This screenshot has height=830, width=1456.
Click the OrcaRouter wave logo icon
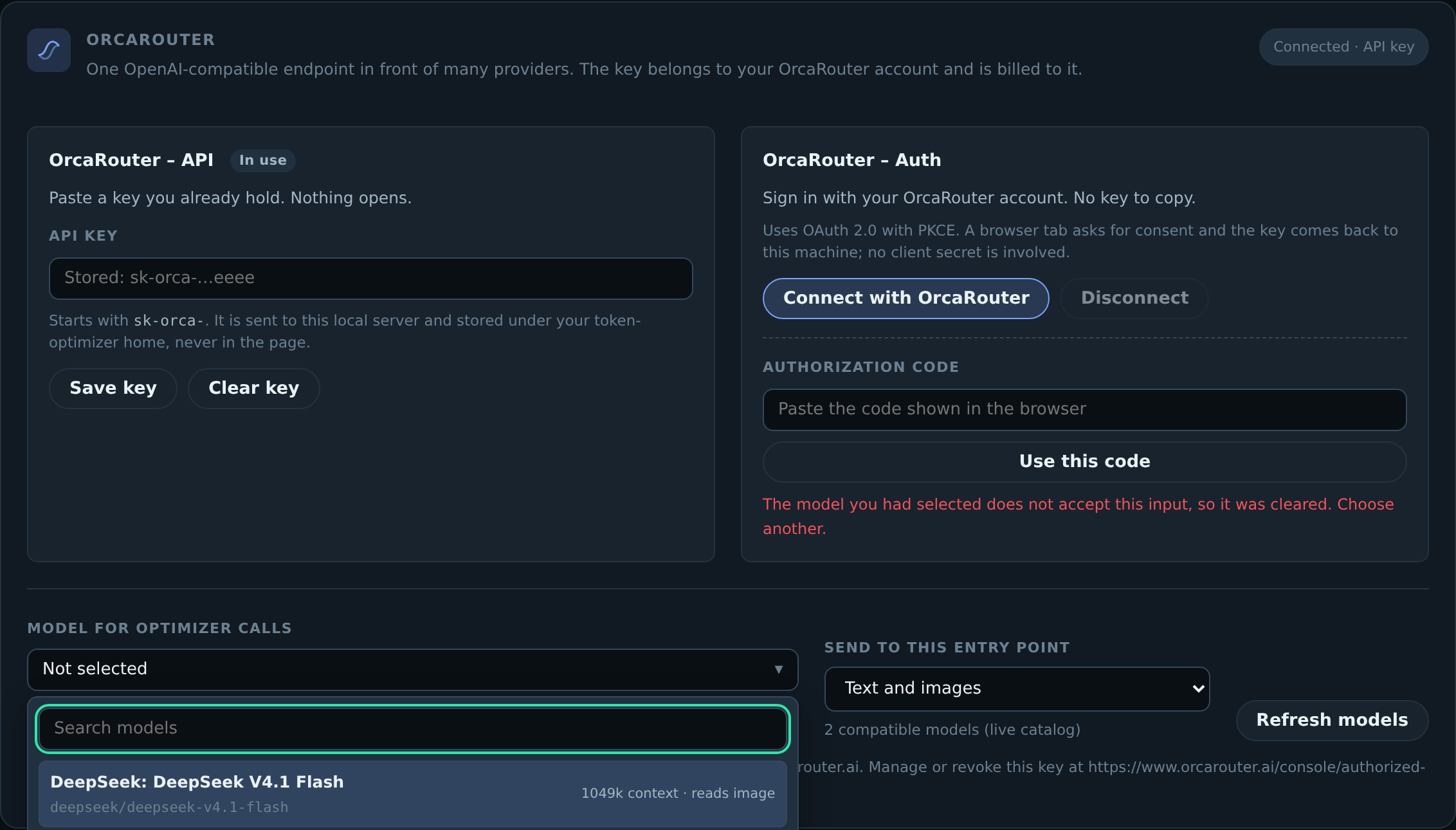[49, 50]
